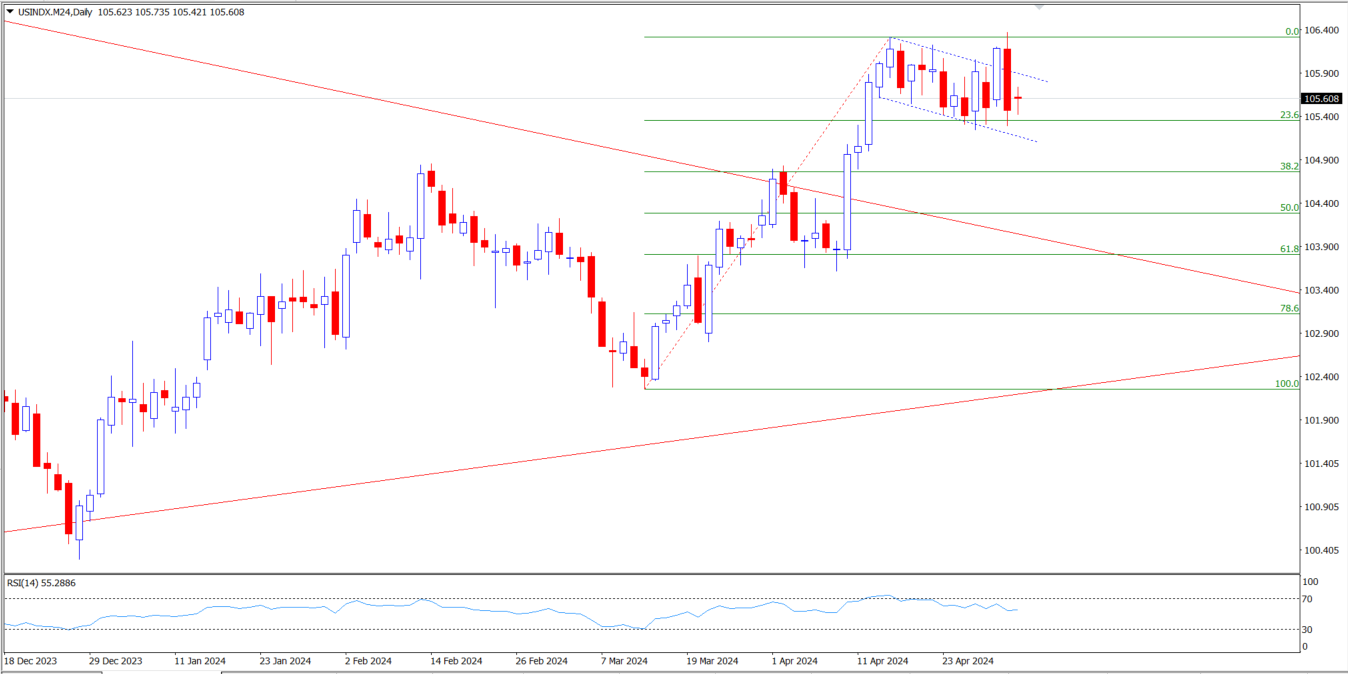Click the 0.0 Fibonacci level label
The width and height of the screenshot is (1348, 674).
[1291, 32]
